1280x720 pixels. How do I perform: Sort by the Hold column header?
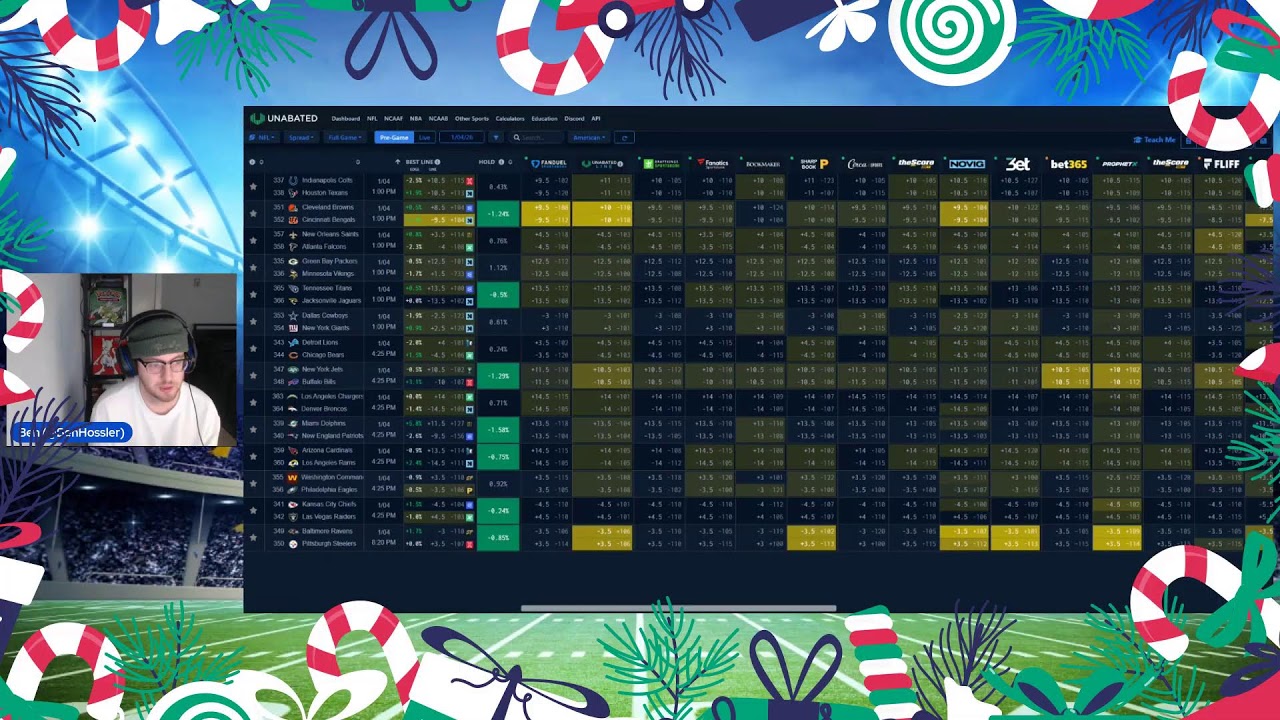click(x=487, y=162)
